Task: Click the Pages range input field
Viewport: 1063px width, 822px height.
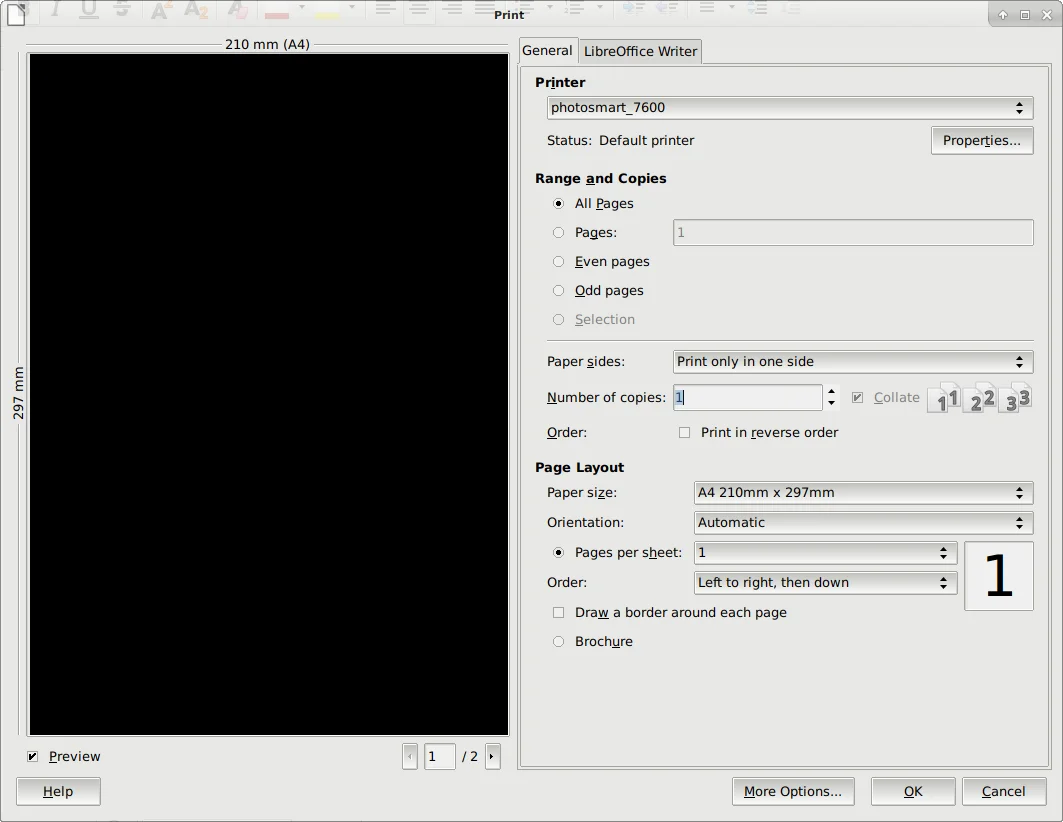Action: click(x=853, y=232)
